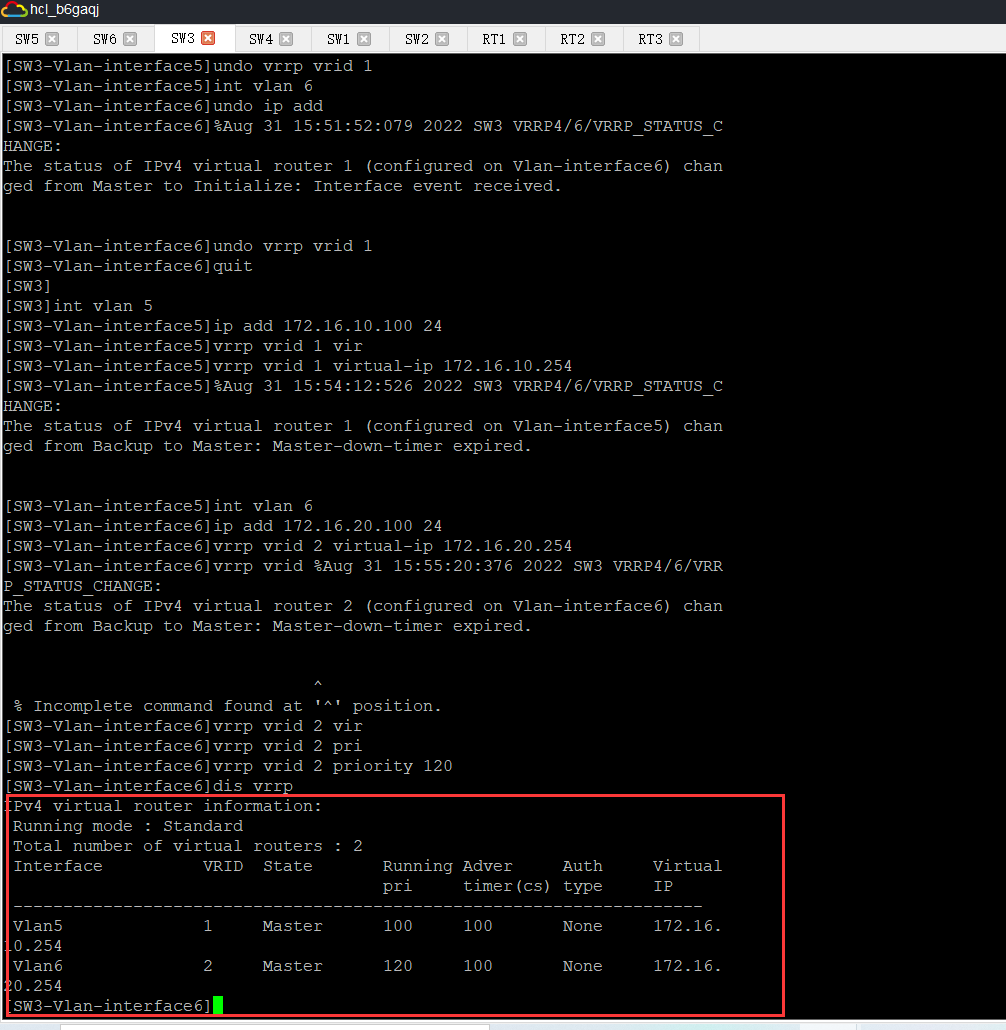Click the 'undo ip add' command line
This screenshot has width=1006, height=1030.
pyautogui.click(x=164, y=106)
